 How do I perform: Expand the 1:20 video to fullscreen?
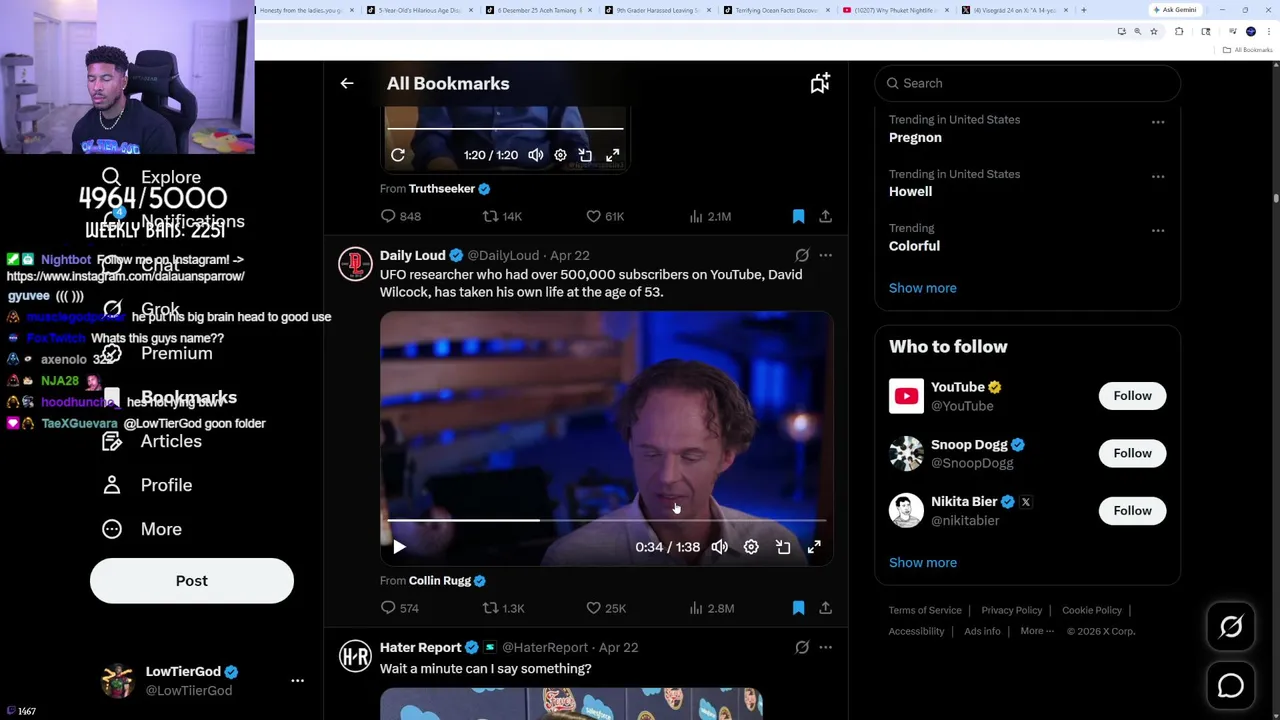(x=612, y=155)
